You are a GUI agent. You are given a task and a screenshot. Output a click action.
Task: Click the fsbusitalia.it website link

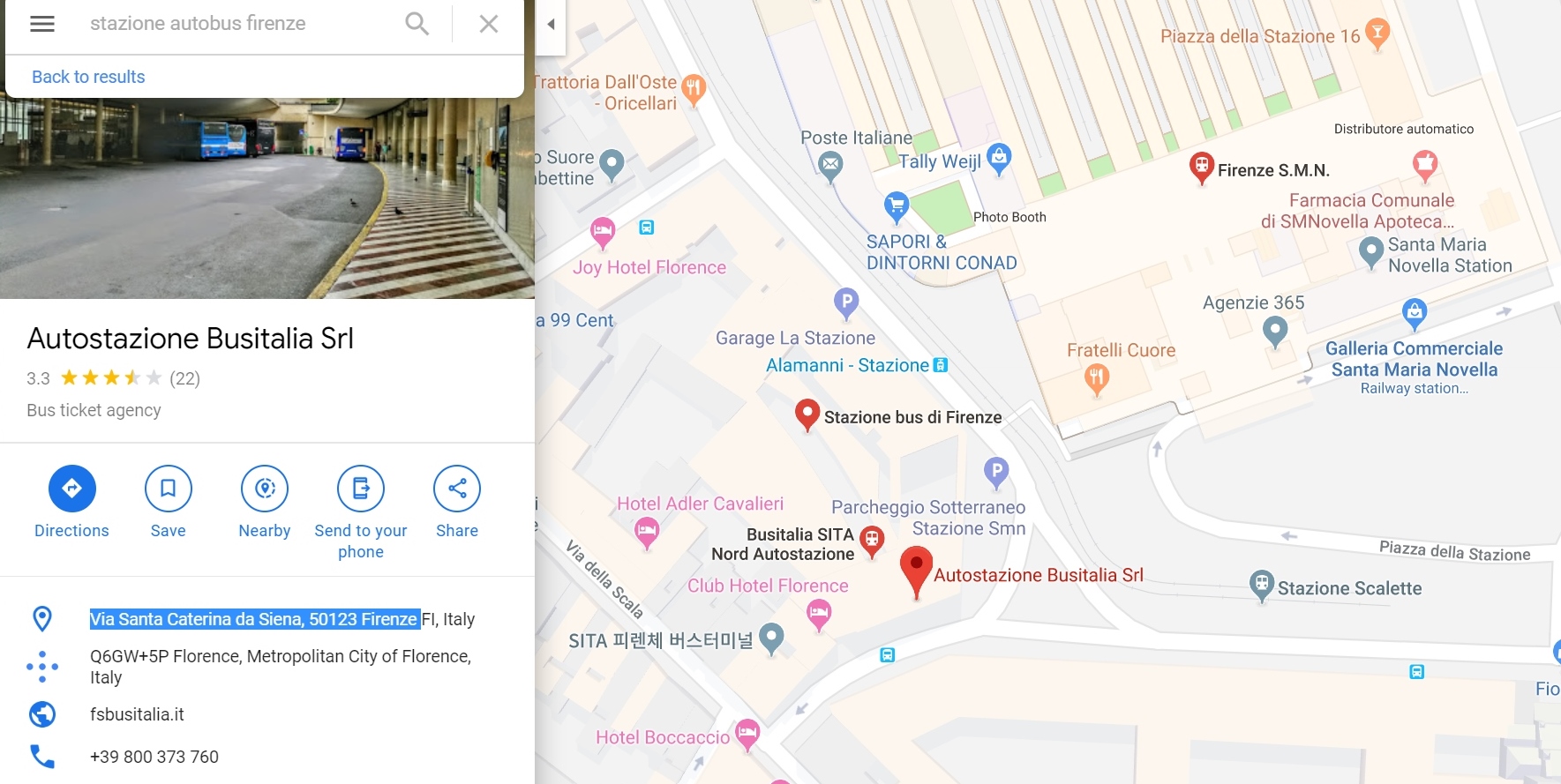click(137, 714)
